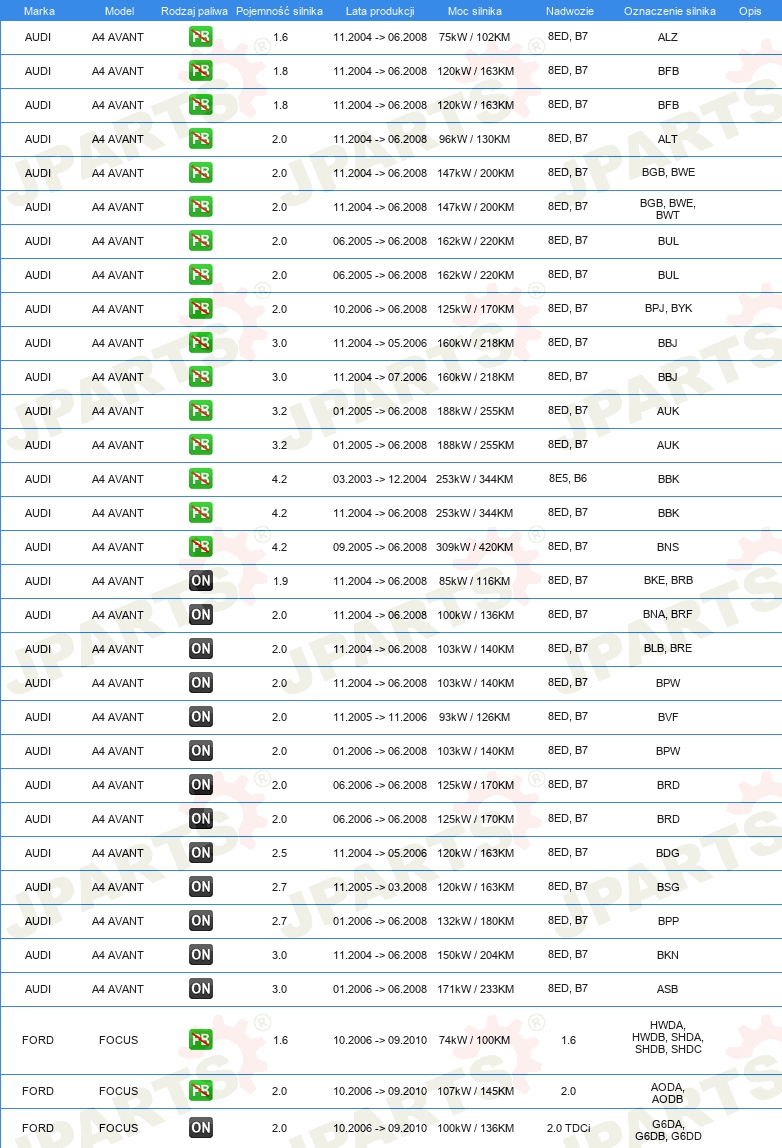Select engine code BDG cell

pos(668,853)
